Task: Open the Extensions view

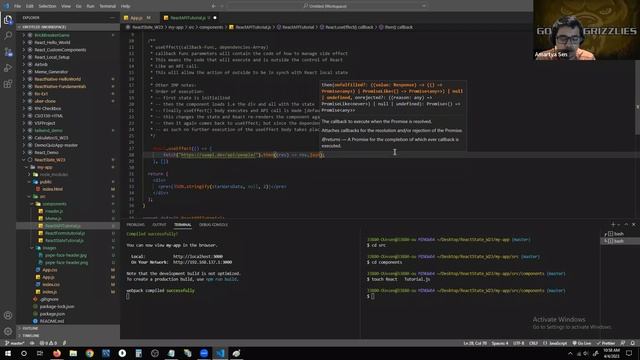Action: pos(8,84)
